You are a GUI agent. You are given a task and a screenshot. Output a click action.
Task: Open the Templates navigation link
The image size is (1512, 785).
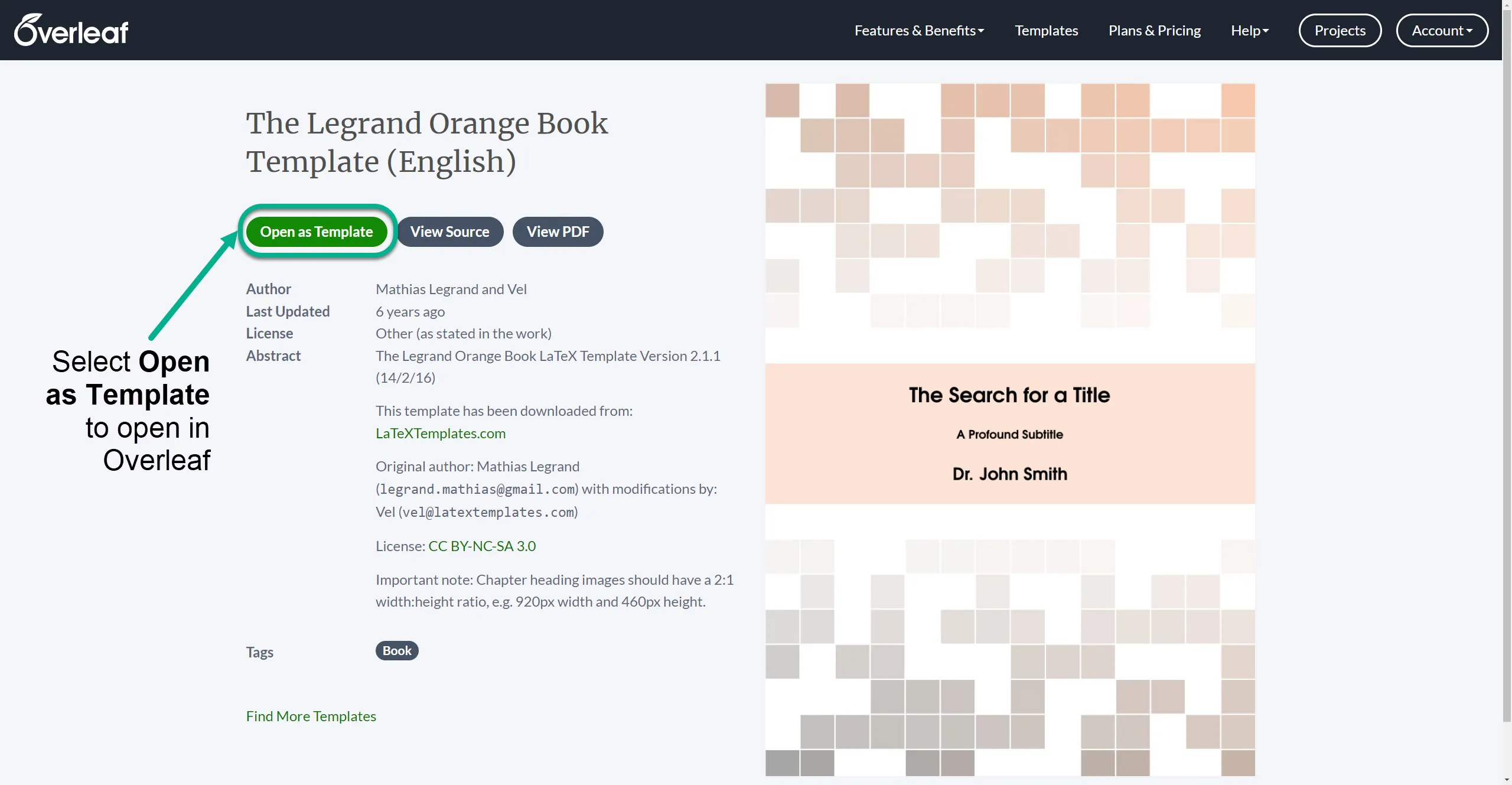pos(1046,30)
